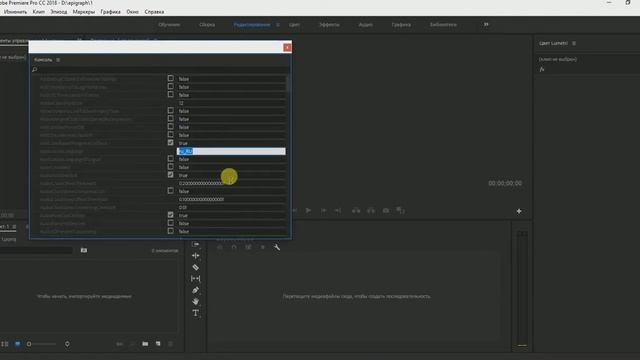
Task: Show overflow workspaces with the double chevron
Action: point(486,24)
